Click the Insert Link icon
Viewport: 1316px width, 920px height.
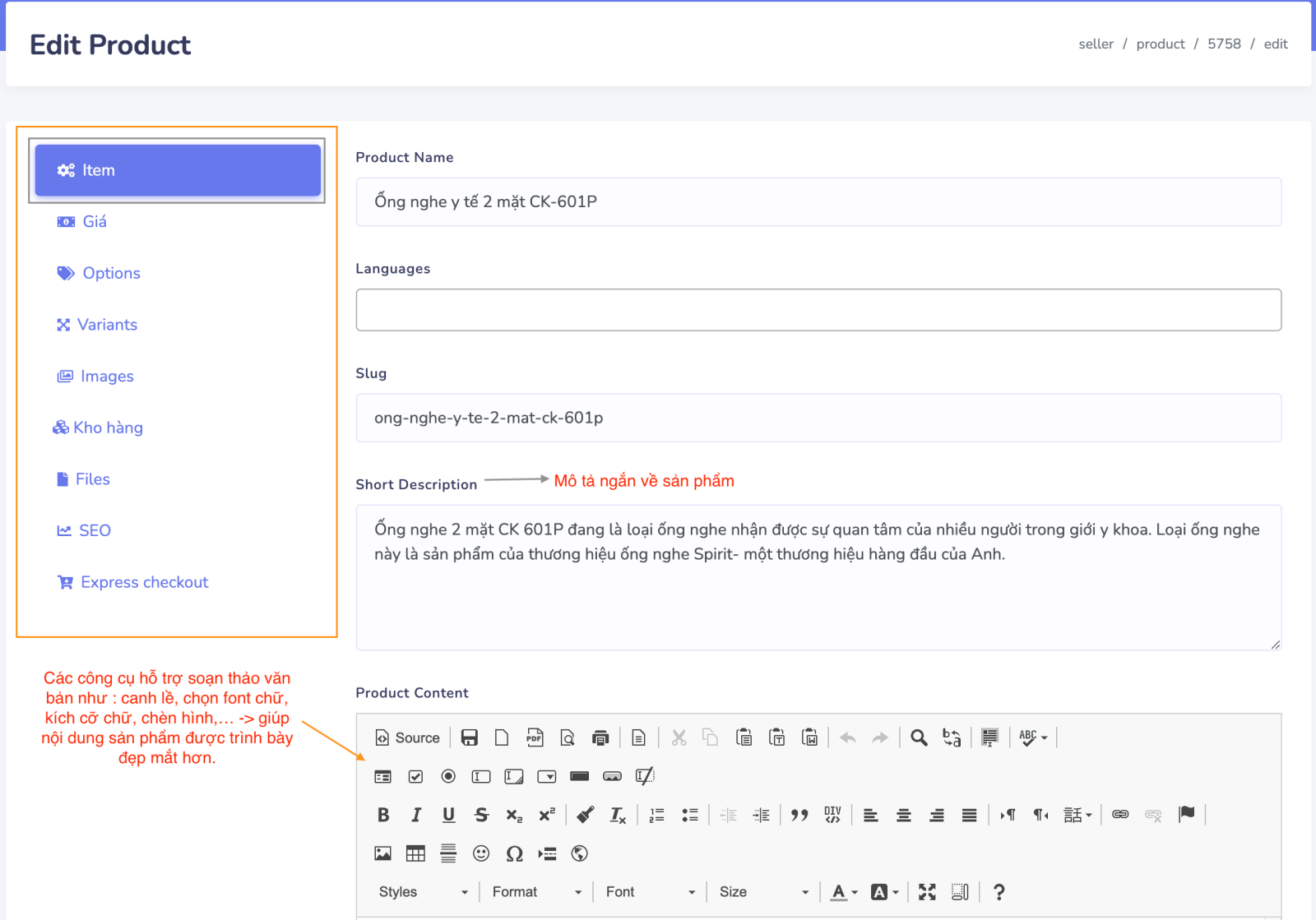coord(1120,815)
